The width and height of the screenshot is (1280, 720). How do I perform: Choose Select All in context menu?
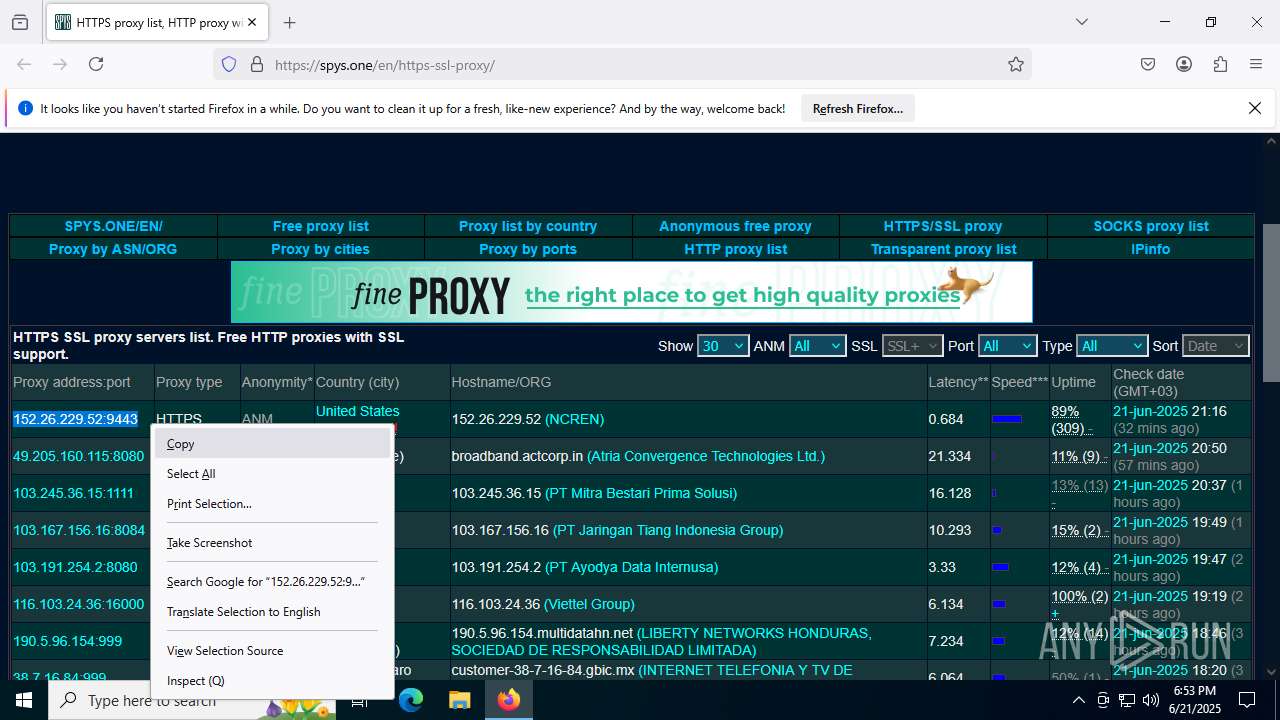point(272,474)
